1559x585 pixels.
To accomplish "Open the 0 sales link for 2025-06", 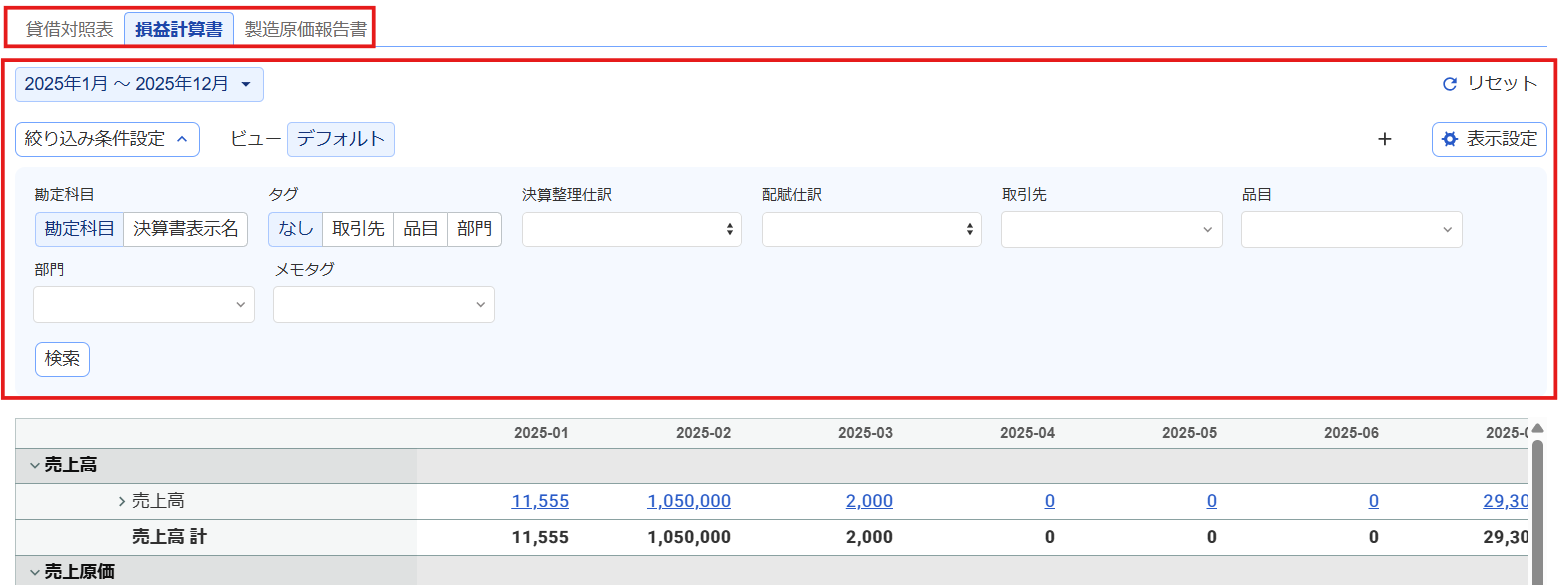I will (x=1374, y=501).
